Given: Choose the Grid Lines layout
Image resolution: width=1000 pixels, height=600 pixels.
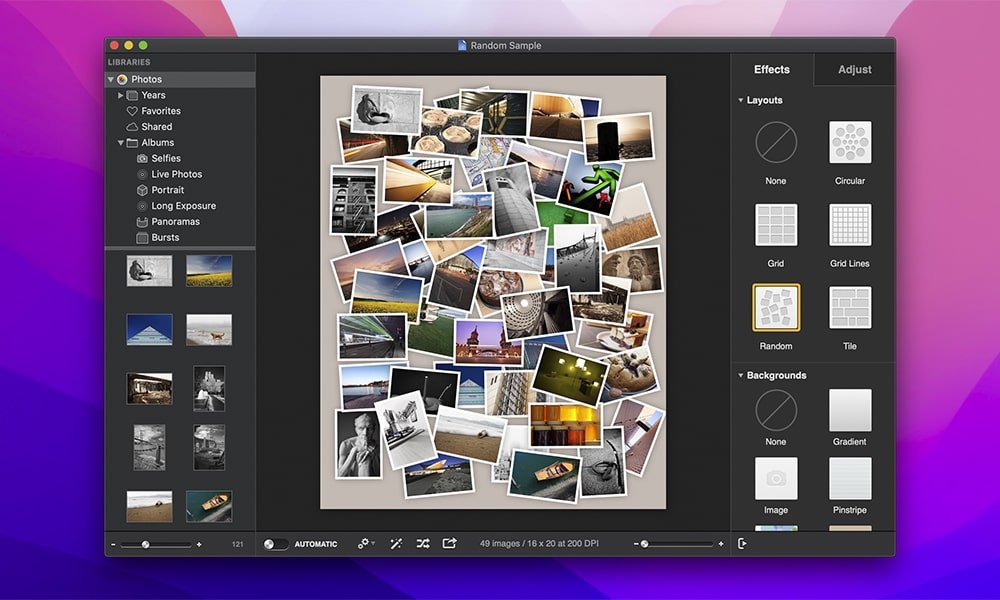Looking at the screenshot, I should pyautogui.click(x=850, y=226).
